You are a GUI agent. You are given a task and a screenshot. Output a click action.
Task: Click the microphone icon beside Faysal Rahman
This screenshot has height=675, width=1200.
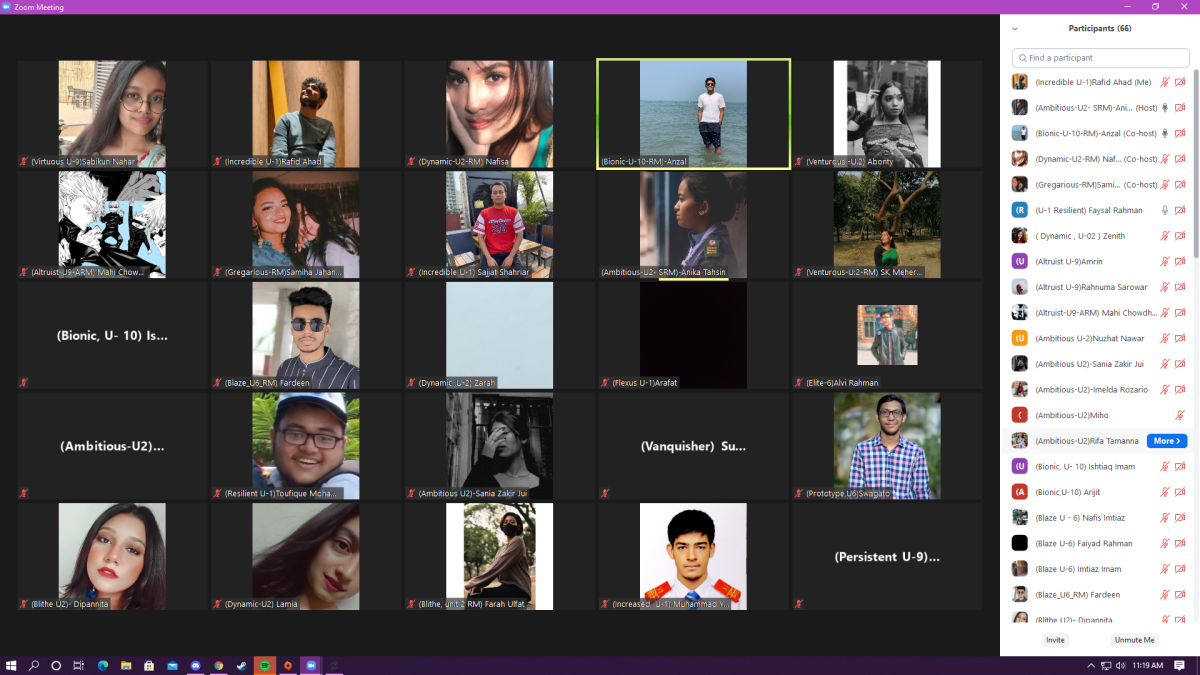click(x=1164, y=210)
